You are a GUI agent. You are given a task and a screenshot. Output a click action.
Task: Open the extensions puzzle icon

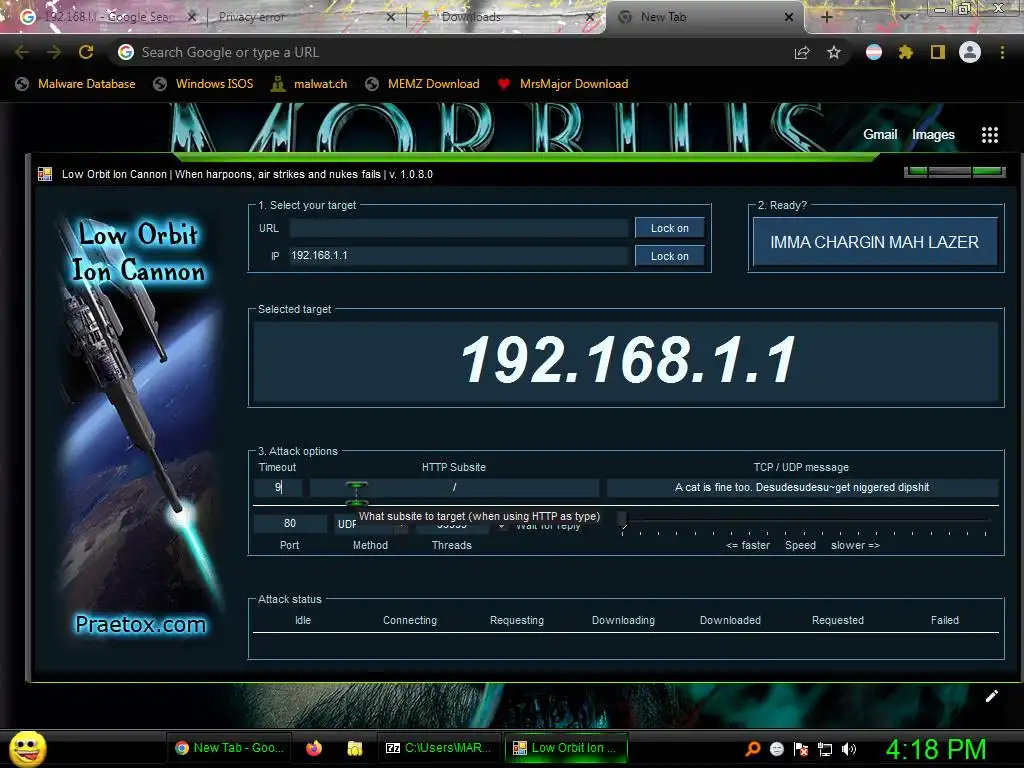(906, 52)
